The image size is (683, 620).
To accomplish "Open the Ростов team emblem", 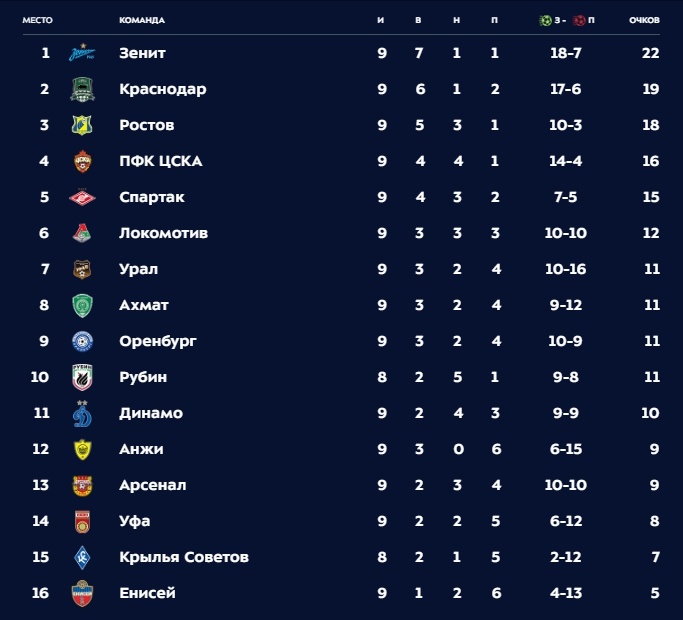I will [x=82, y=125].
